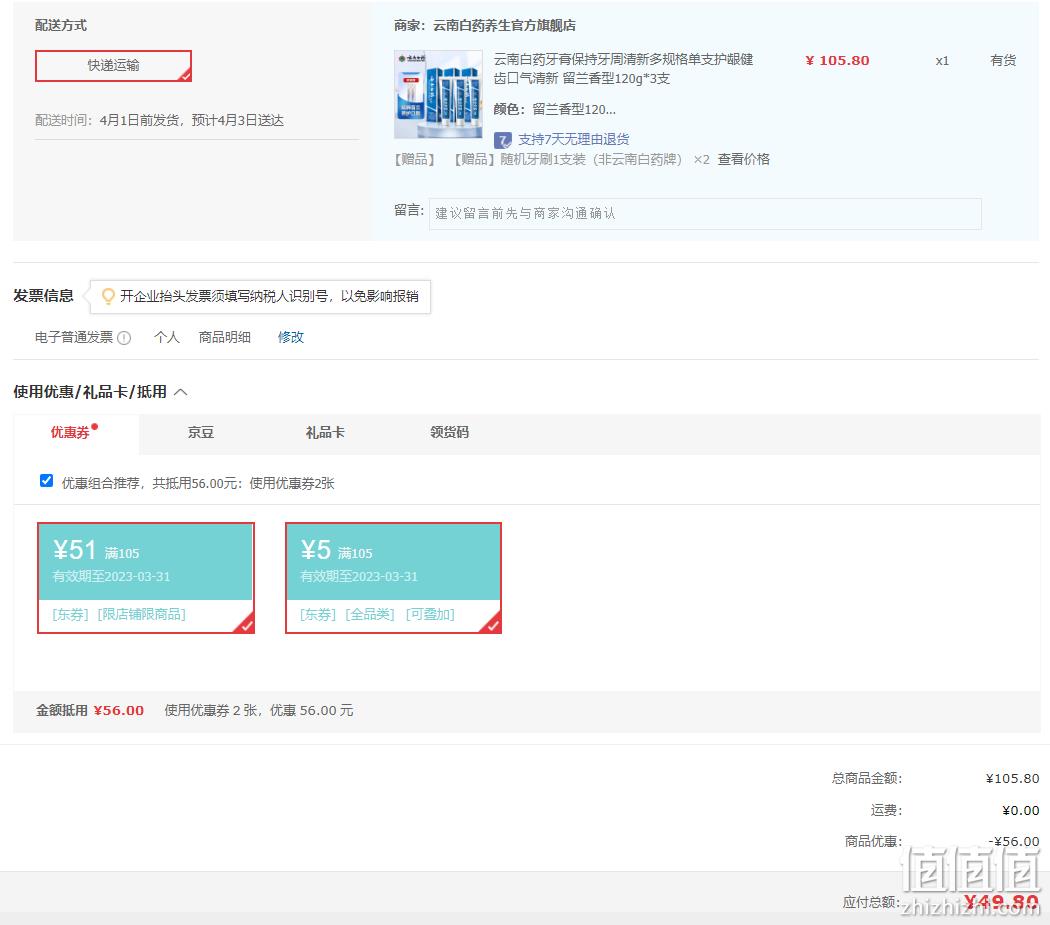This screenshot has height=925, width=1050.
Task: Open the 云南白药牙膏 product title link
Action: tap(623, 68)
